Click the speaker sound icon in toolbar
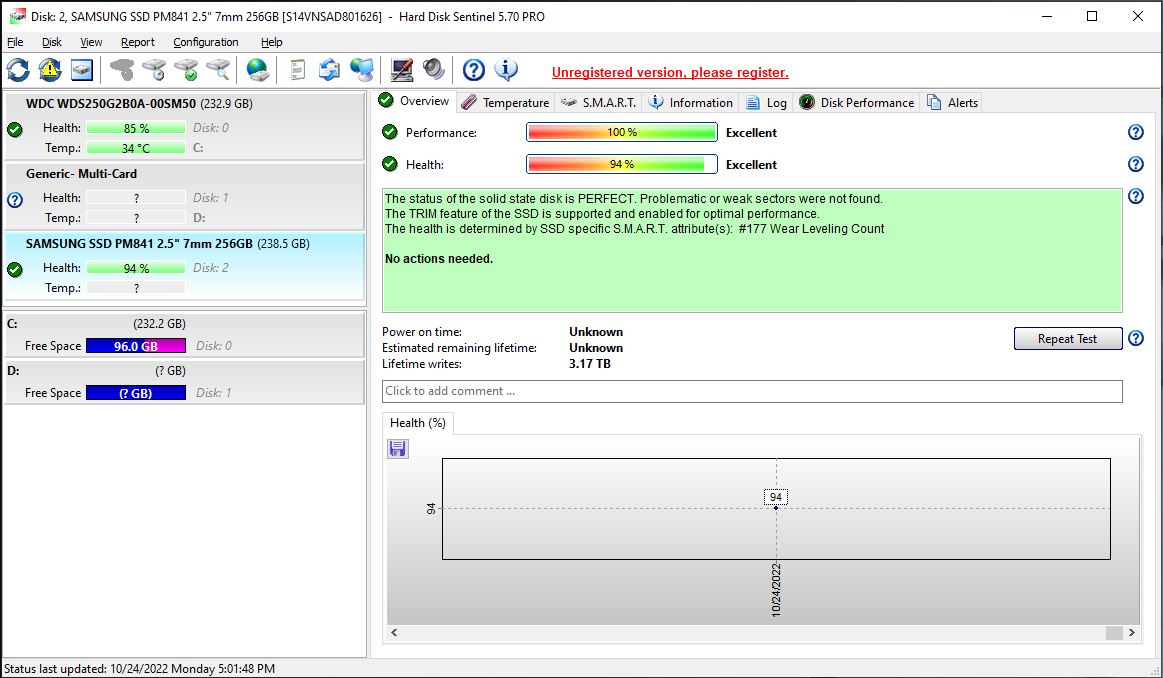 coord(433,70)
